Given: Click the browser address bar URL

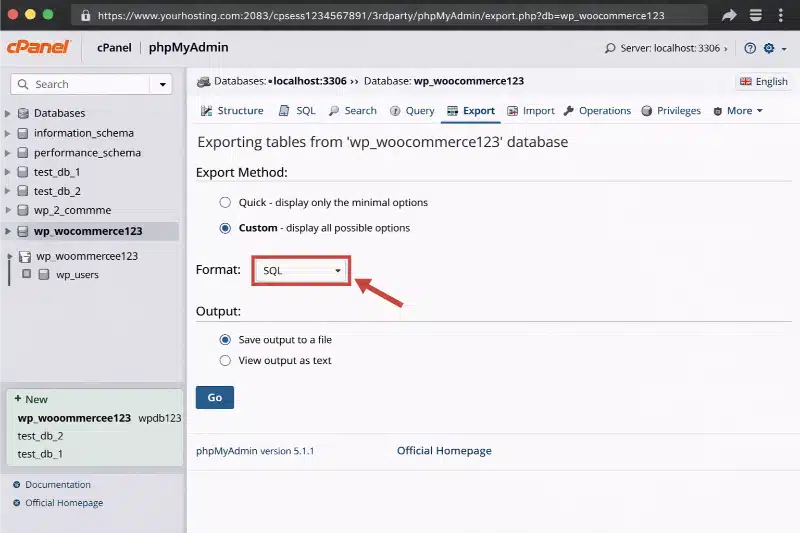Looking at the screenshot, I should click(381, 15).
